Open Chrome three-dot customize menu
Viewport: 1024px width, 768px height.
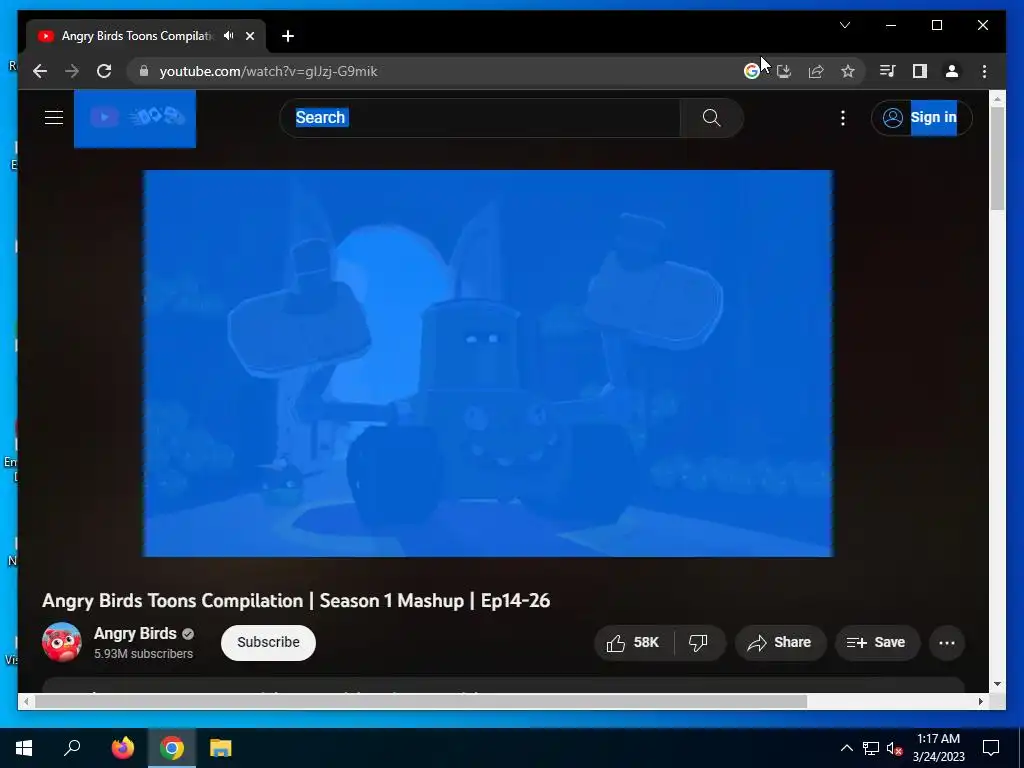coord(984,71)
